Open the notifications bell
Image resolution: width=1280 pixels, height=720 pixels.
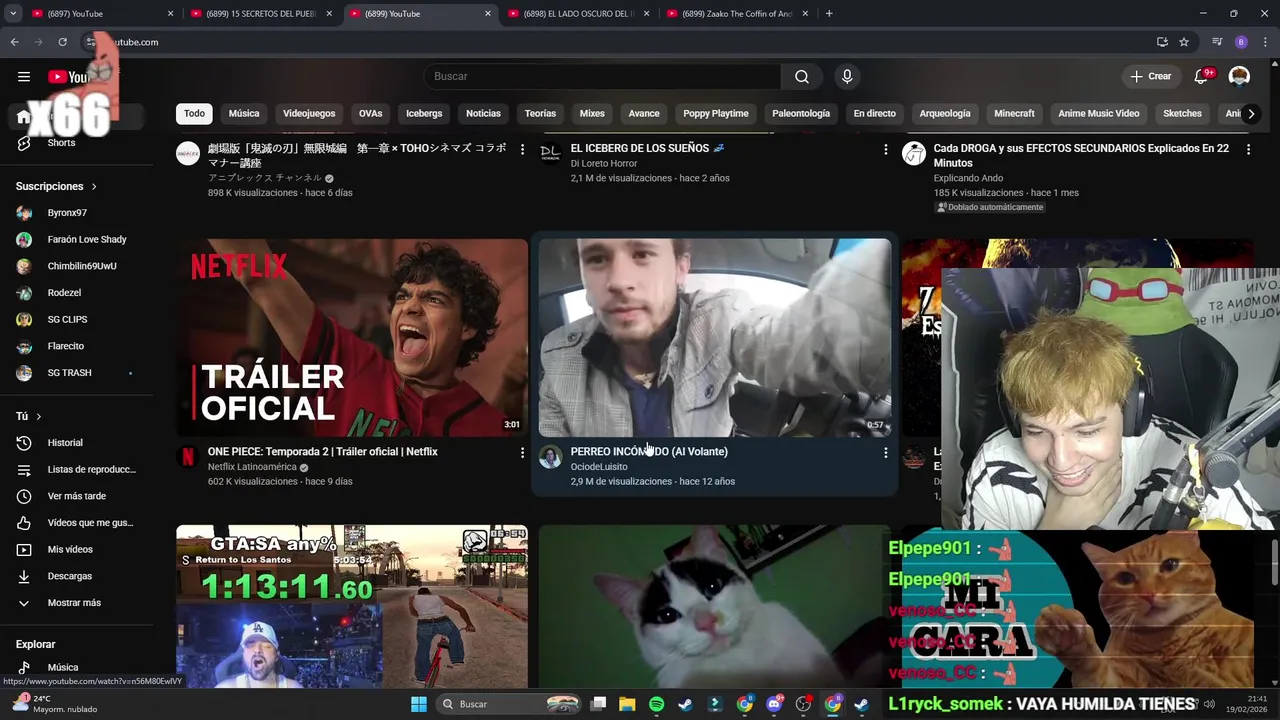(1202, 77)
